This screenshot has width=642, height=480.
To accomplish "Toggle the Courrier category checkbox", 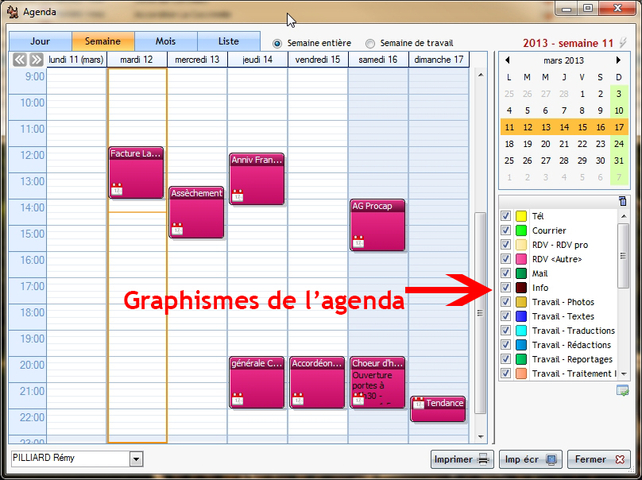I will pyautogui.click(x=506, y=230).
